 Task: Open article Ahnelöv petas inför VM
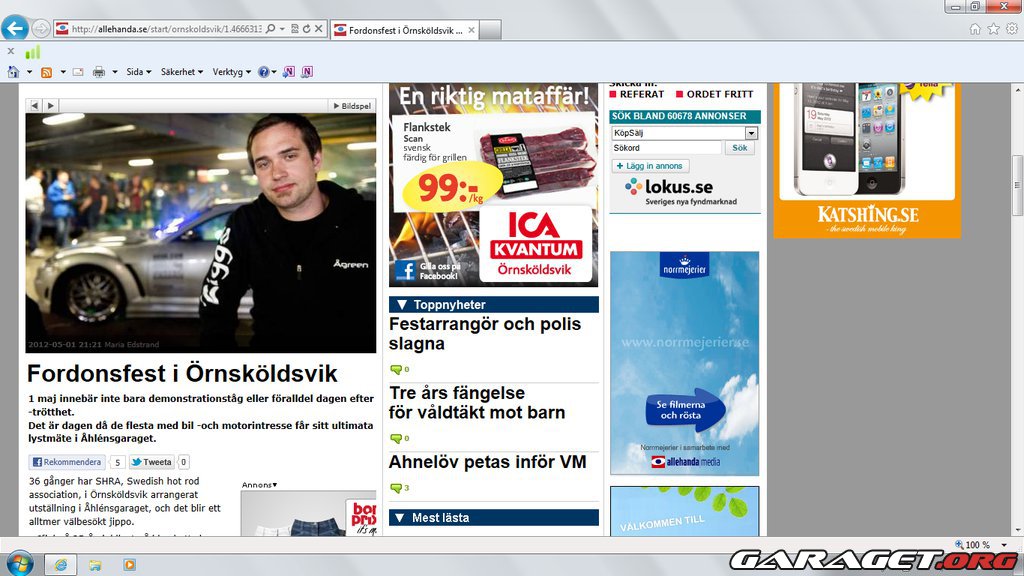click(x=487, y=462)
